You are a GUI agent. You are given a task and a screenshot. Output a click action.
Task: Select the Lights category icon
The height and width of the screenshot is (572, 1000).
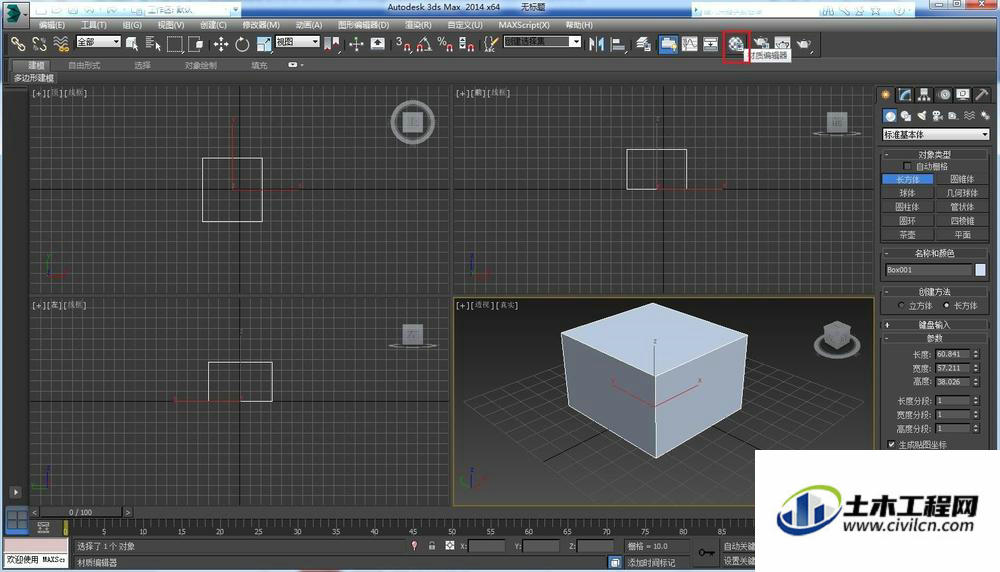click(x=922, y=115)
